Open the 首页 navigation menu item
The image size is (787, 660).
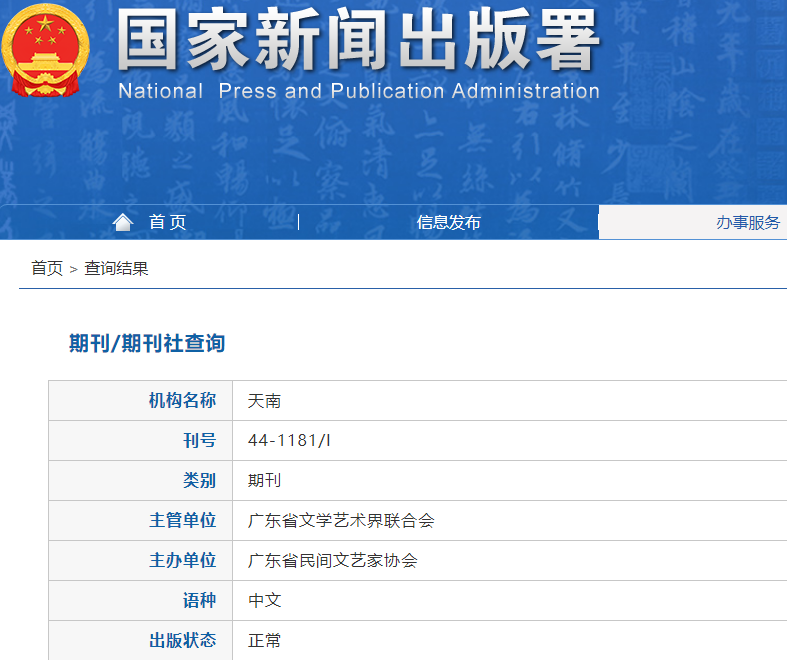[x=167, y=222]
